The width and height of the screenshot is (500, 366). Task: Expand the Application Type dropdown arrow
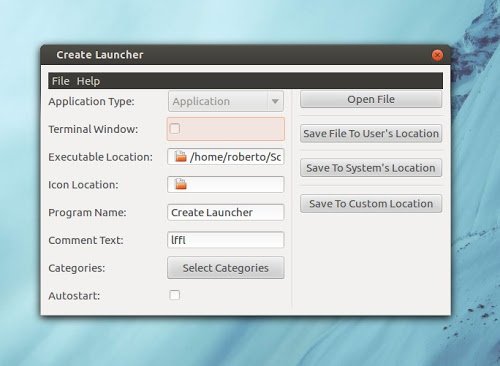pyautogui.click(x=275, y=101)
